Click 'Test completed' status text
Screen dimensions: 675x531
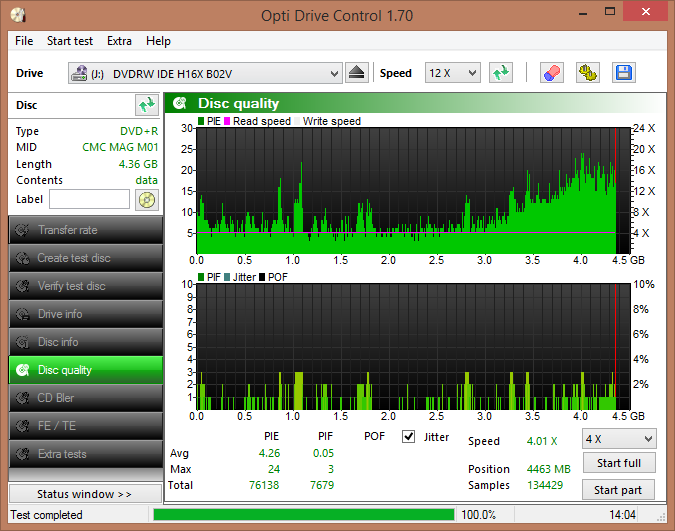tap(46, 515)
